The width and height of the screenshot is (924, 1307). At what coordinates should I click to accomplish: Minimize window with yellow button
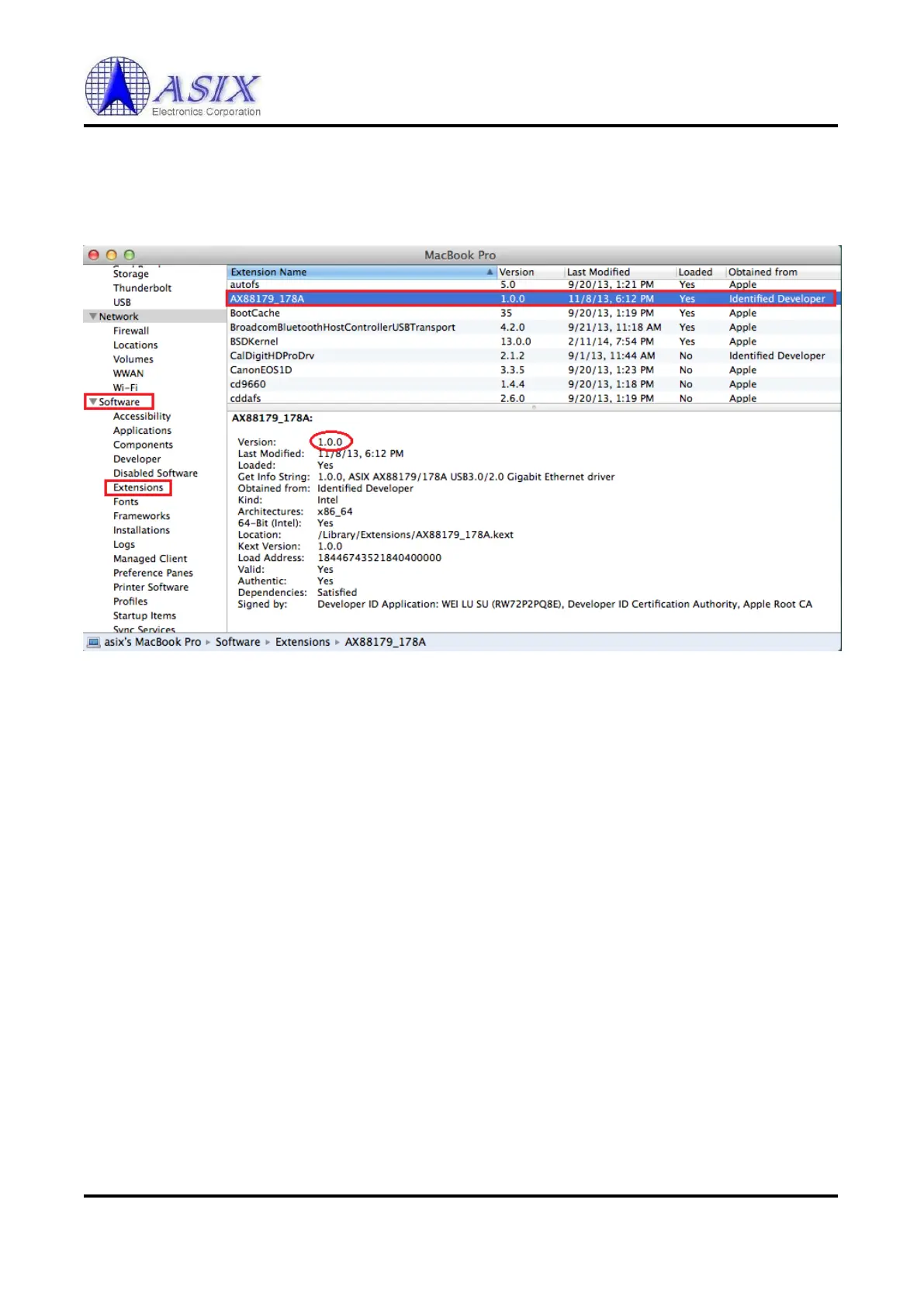(112, 255)
